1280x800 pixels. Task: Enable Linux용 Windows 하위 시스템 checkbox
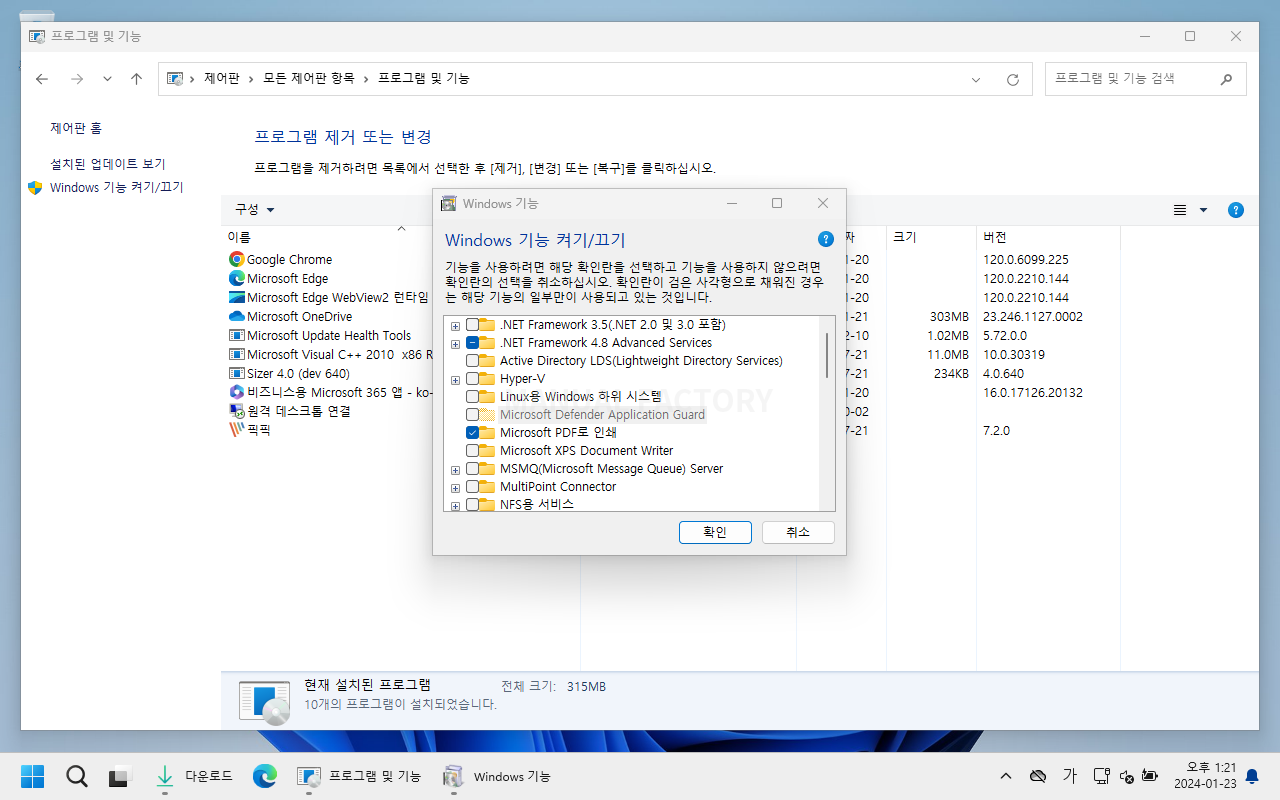tap(472, 397)
